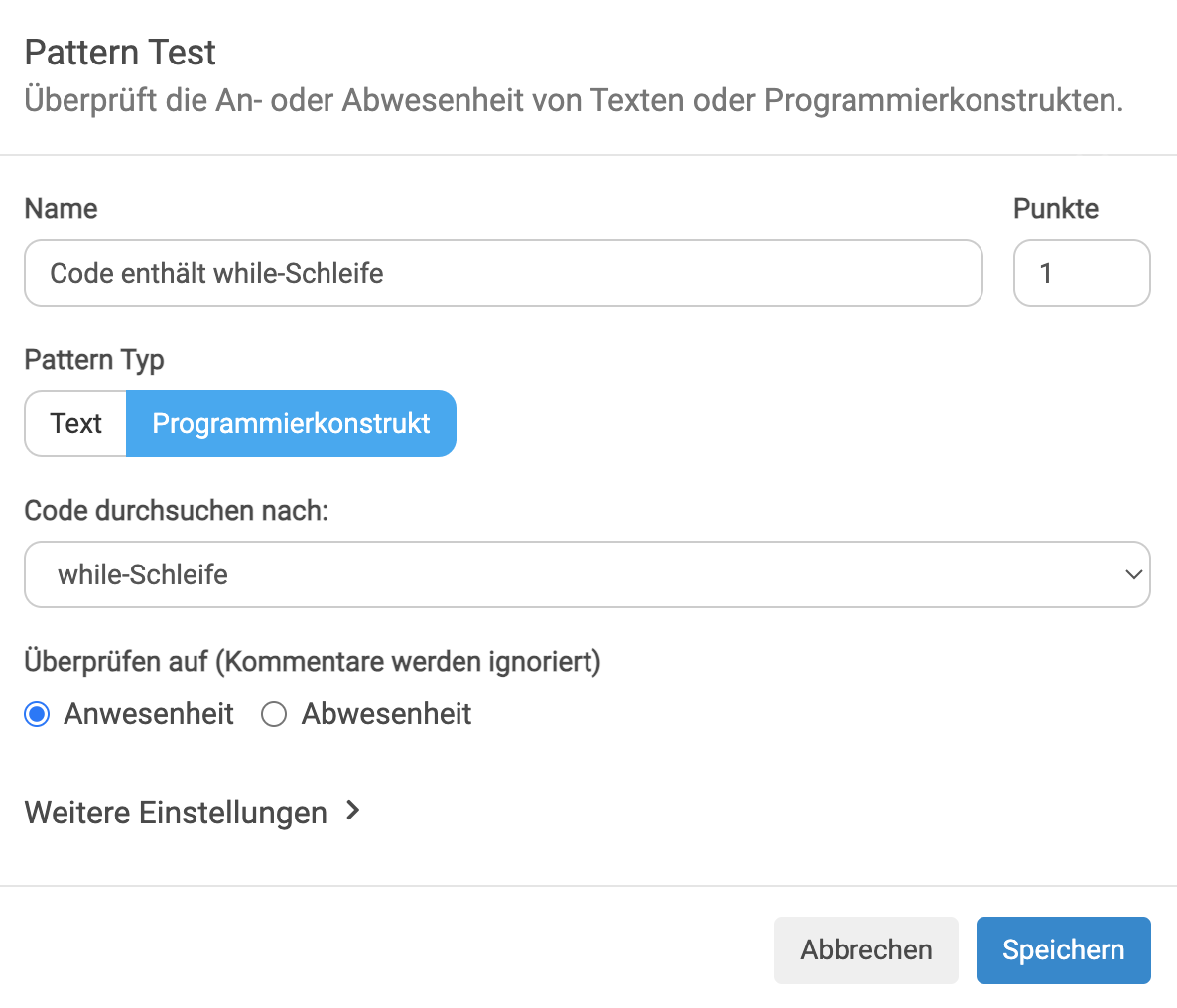Screen dimensions: 1177x1008
Task: Click into the Punkte input field
Action: coord(1082,273)
